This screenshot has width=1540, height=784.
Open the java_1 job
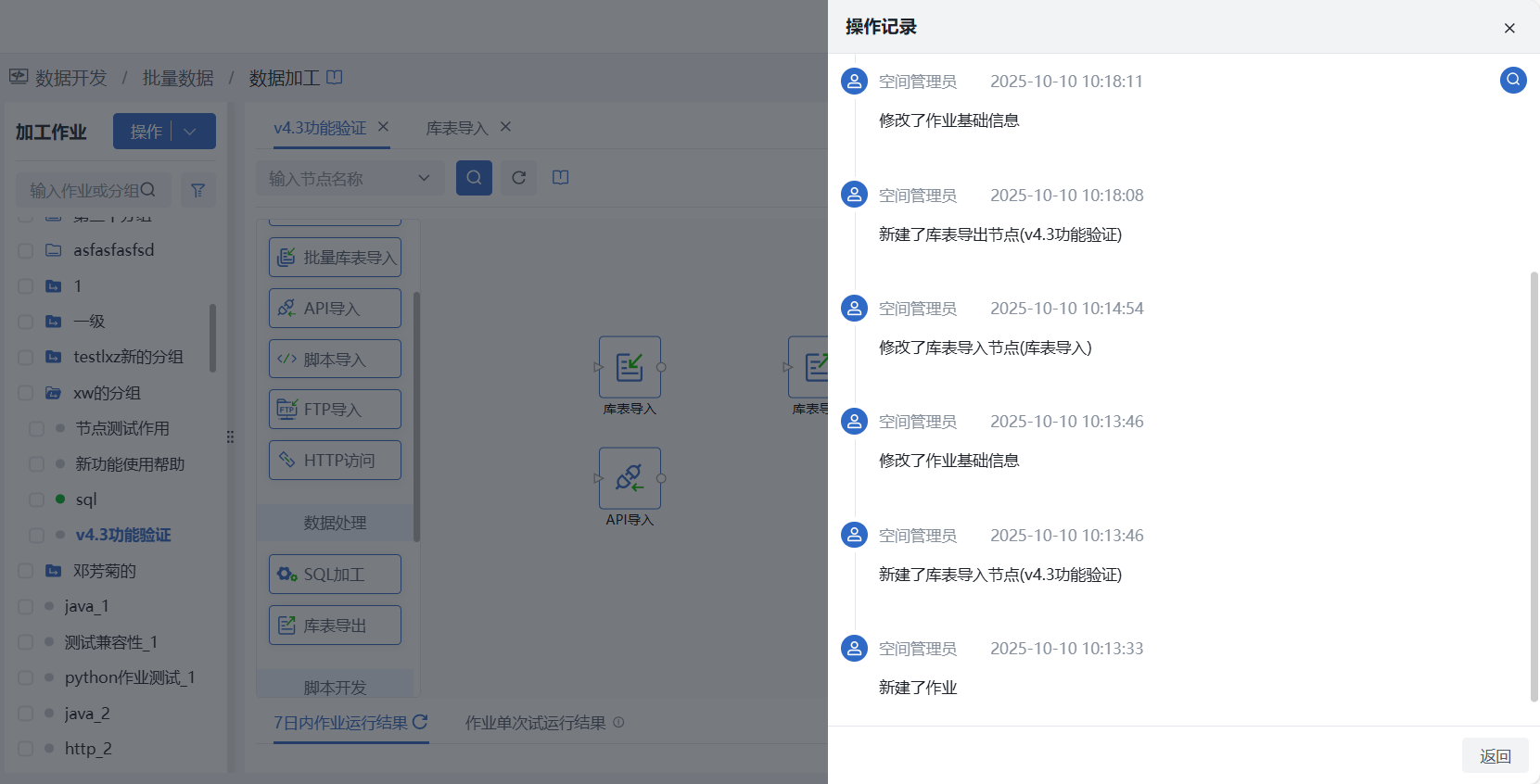click(x=87, y=606)
